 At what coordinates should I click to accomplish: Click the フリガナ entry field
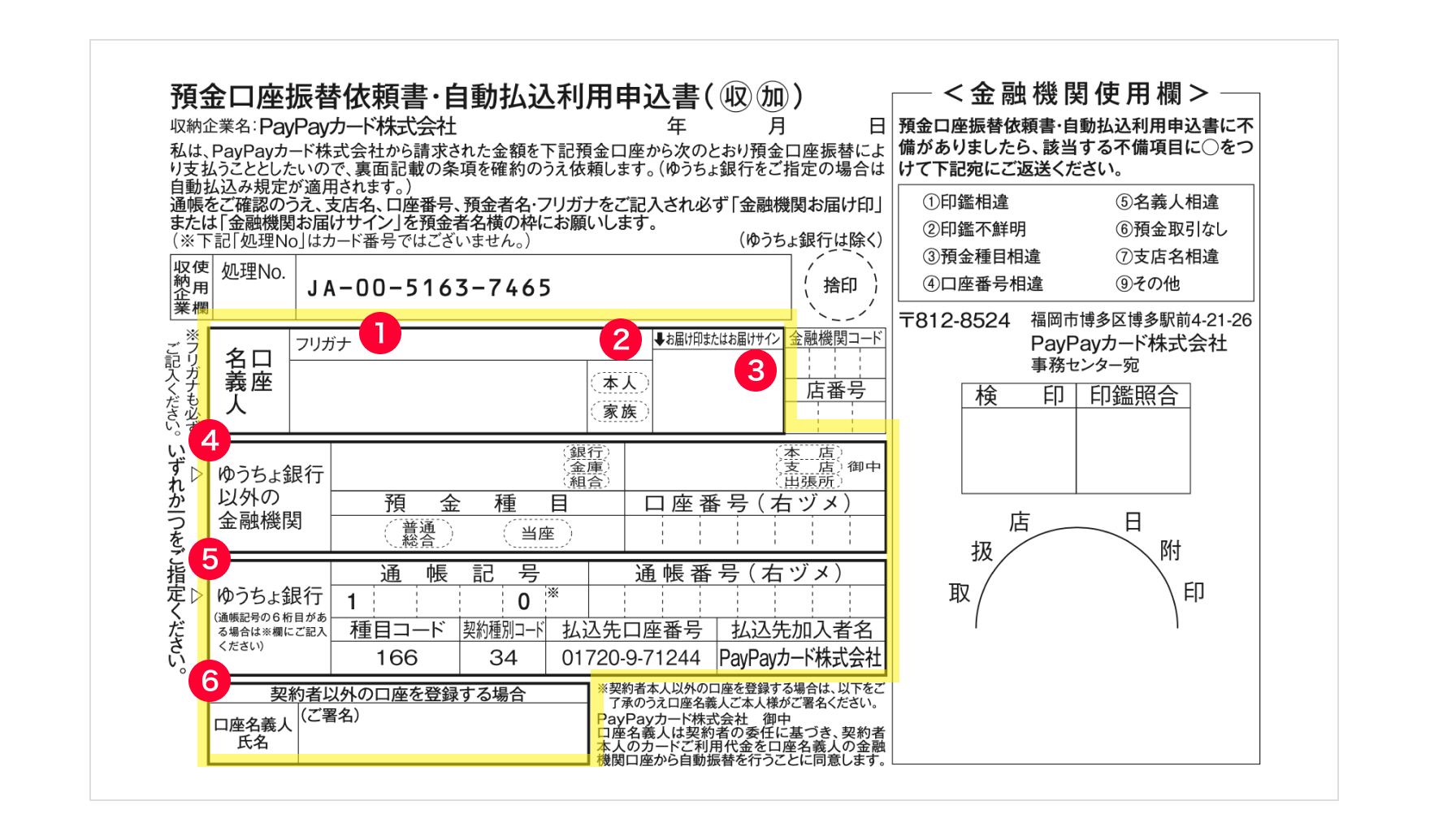click(471, 344)
